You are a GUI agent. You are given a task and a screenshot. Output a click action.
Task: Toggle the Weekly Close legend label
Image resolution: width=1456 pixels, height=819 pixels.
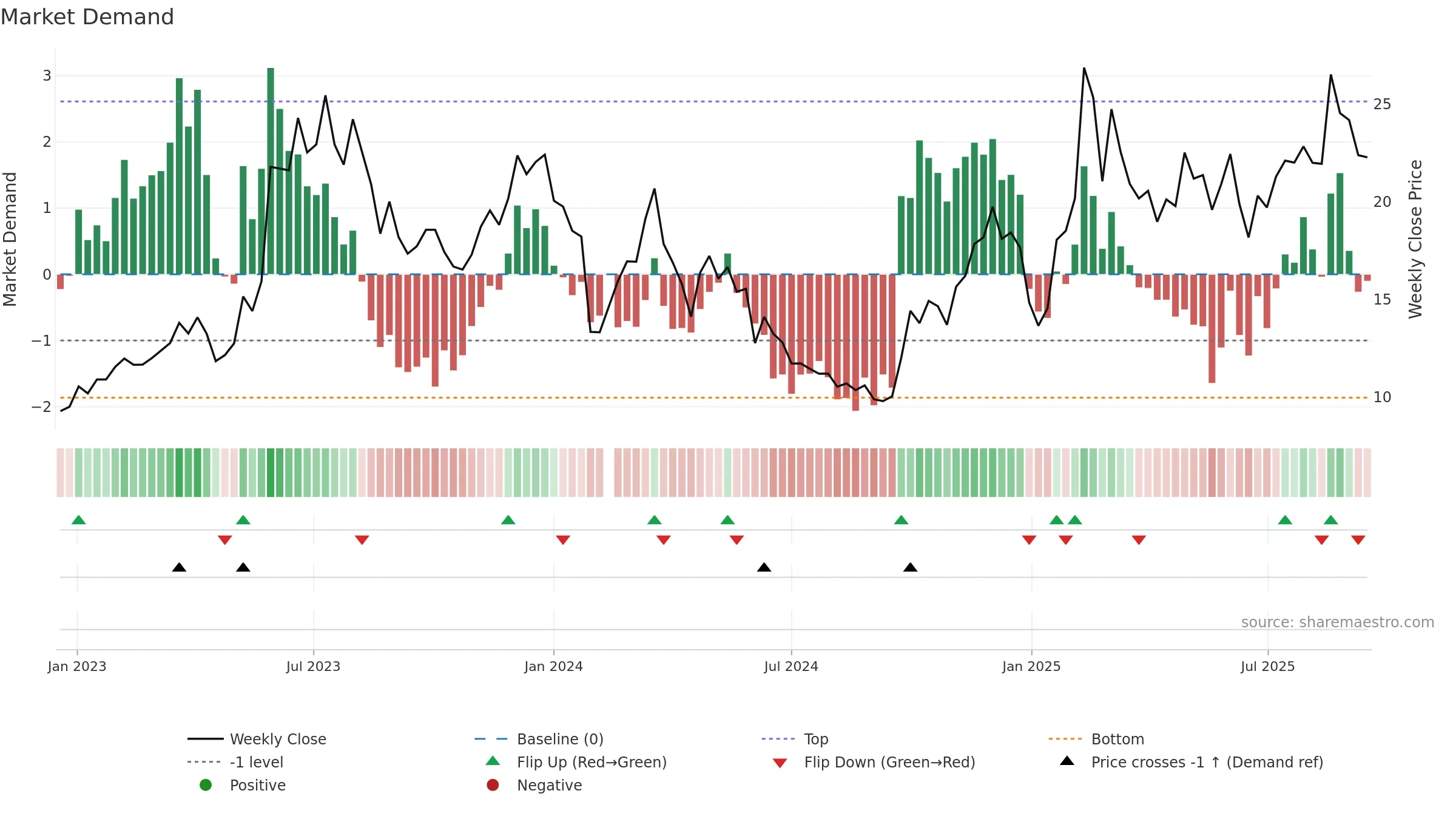(278, 739)
